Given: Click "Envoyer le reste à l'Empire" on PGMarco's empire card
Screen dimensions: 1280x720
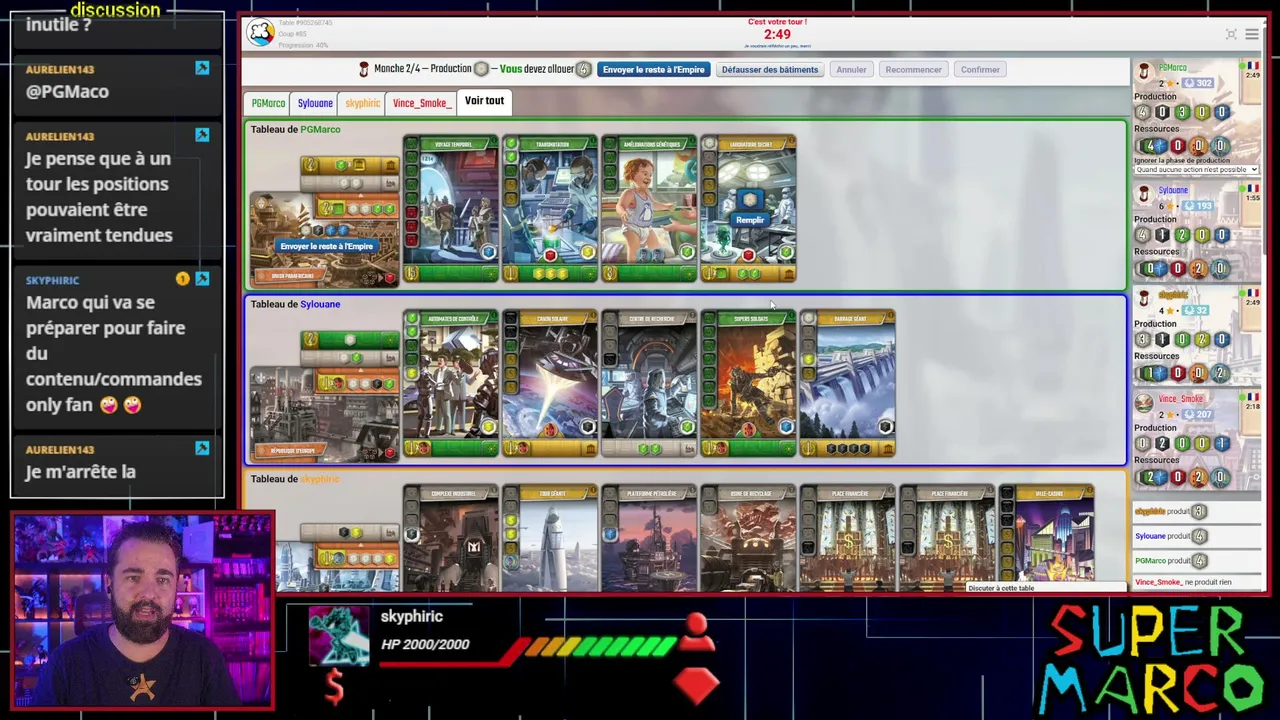Looking at the screenshot, I should click(326, 246).
